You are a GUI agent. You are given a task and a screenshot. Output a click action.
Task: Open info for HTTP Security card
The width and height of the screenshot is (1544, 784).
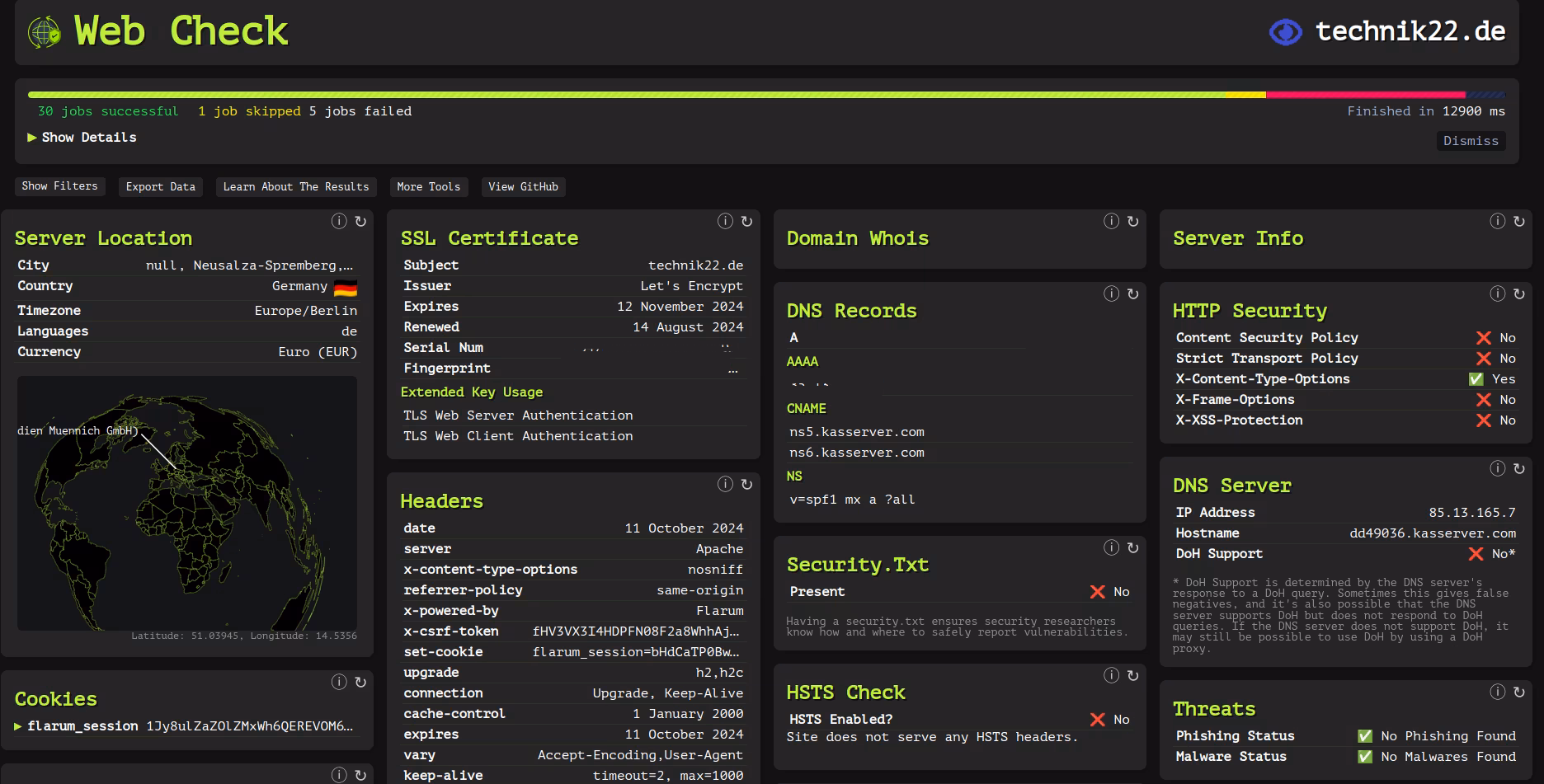[x=1497, y=293]
